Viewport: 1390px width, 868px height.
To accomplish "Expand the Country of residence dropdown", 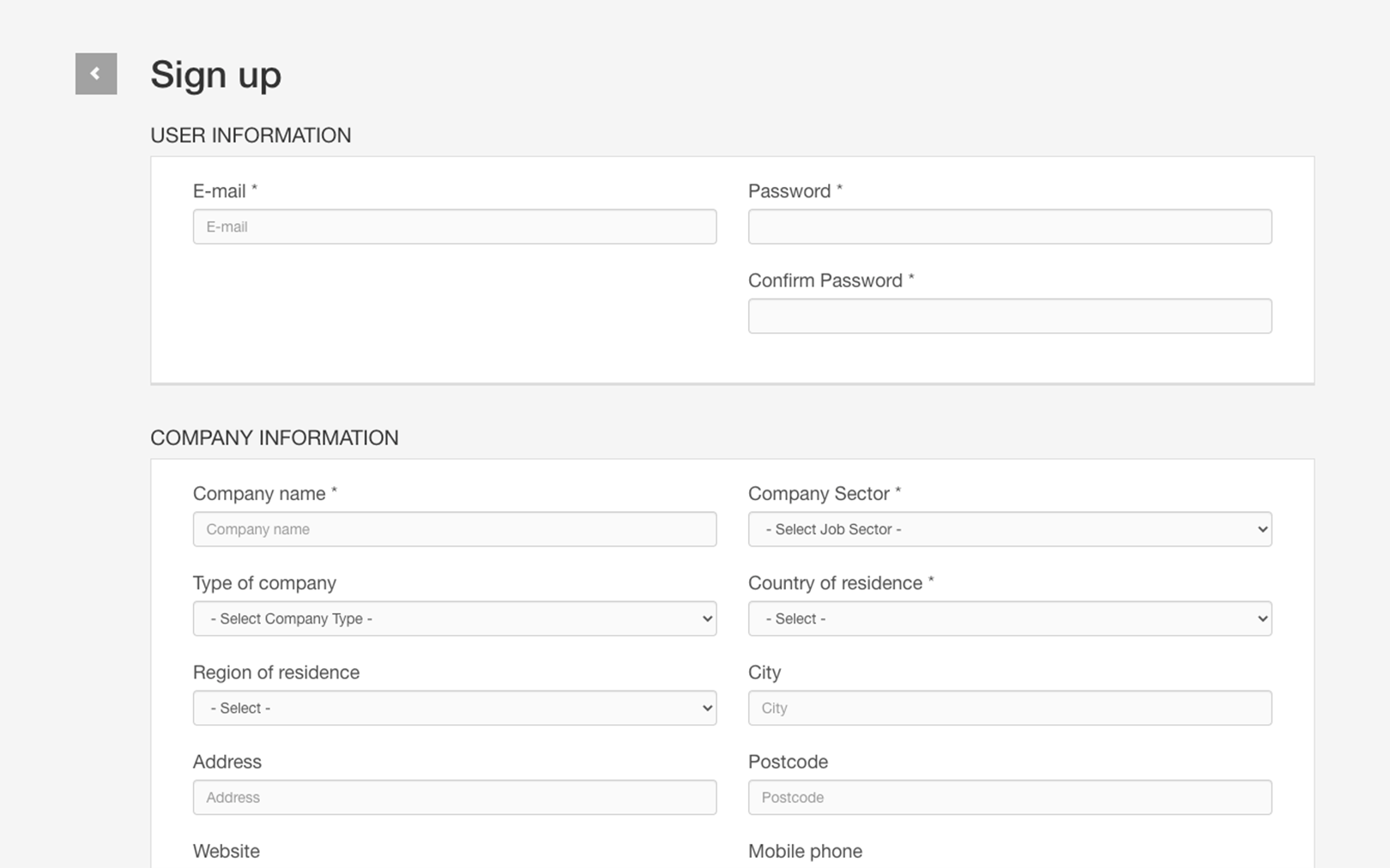I will click(x=1010, y=618).
